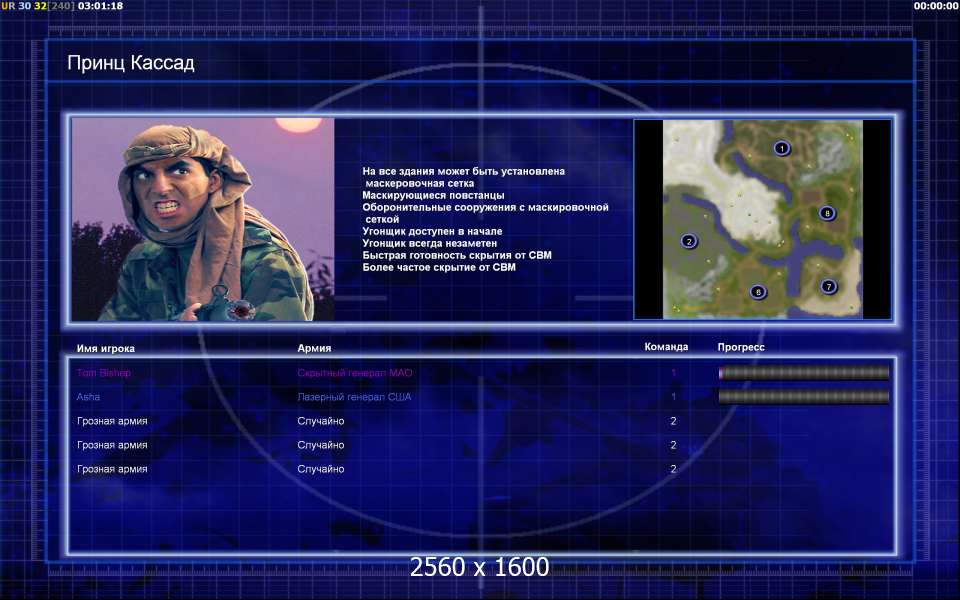Click the 00:00:00 game timer
Image resolution: width=960 pixels, height=600 pixels.
point(936,6)
